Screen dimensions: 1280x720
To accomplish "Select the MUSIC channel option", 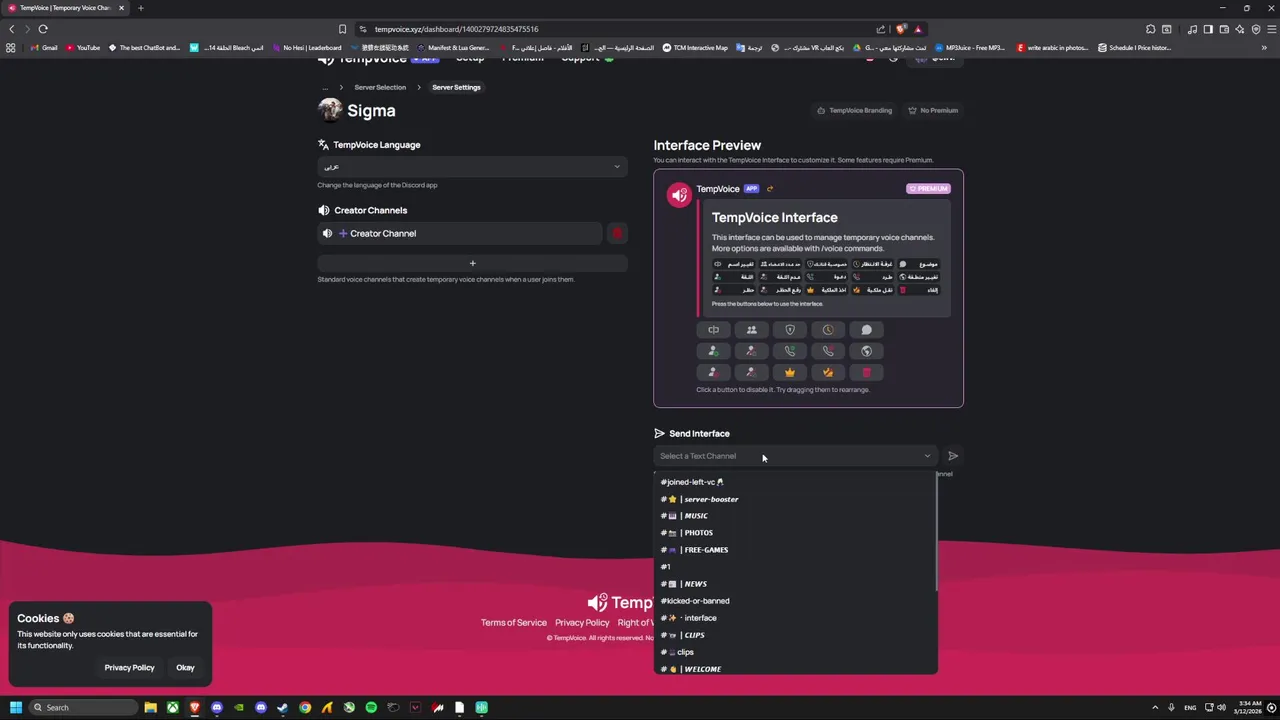I will tap(795, 516).
